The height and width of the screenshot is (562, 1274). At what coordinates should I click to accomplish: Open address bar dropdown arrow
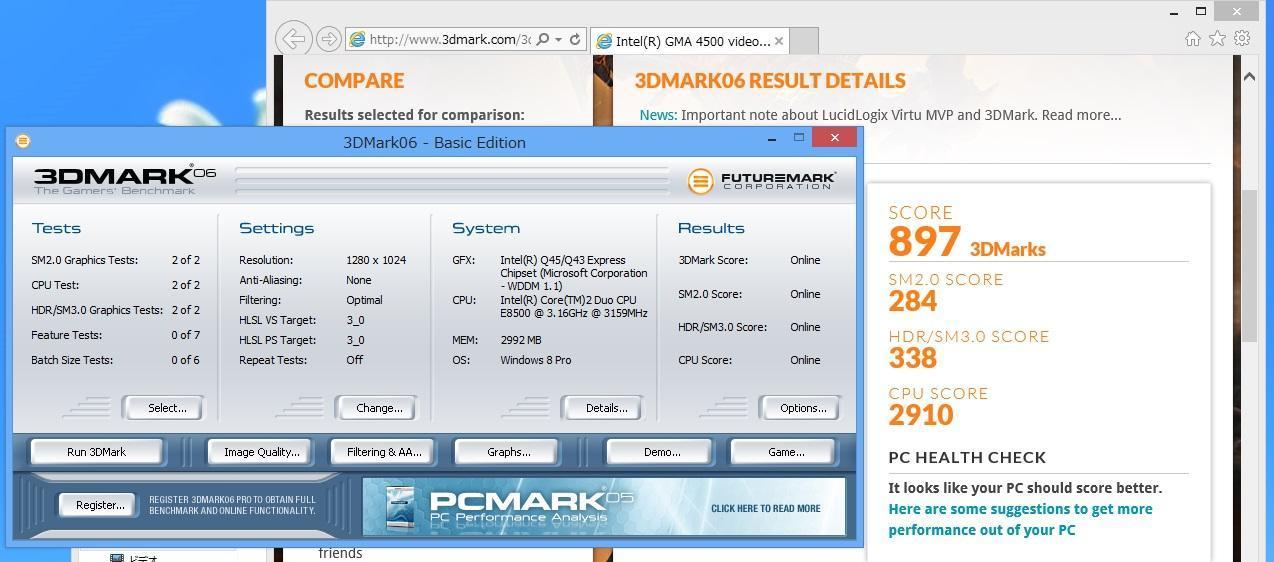click(x=558, y=40)
